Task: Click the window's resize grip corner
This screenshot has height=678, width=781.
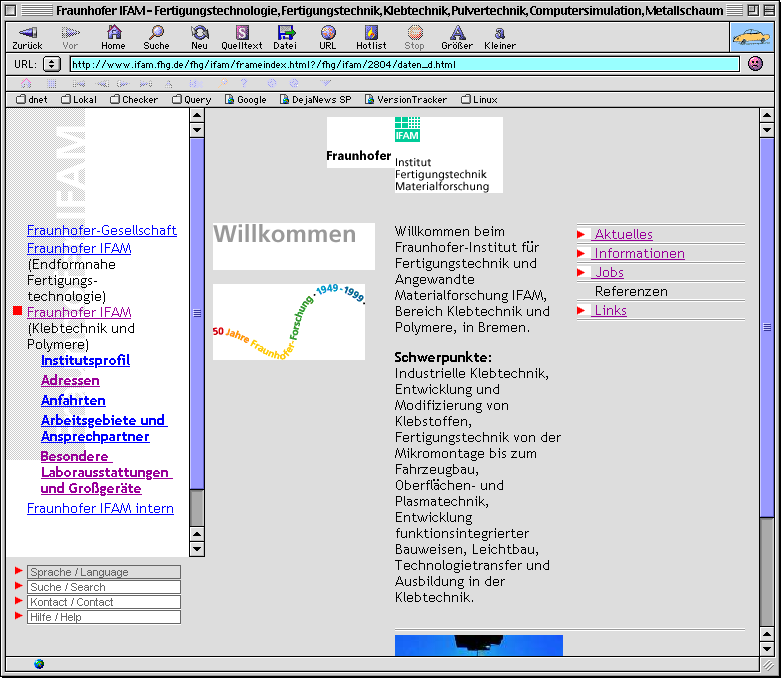Action: coord(768,665)
